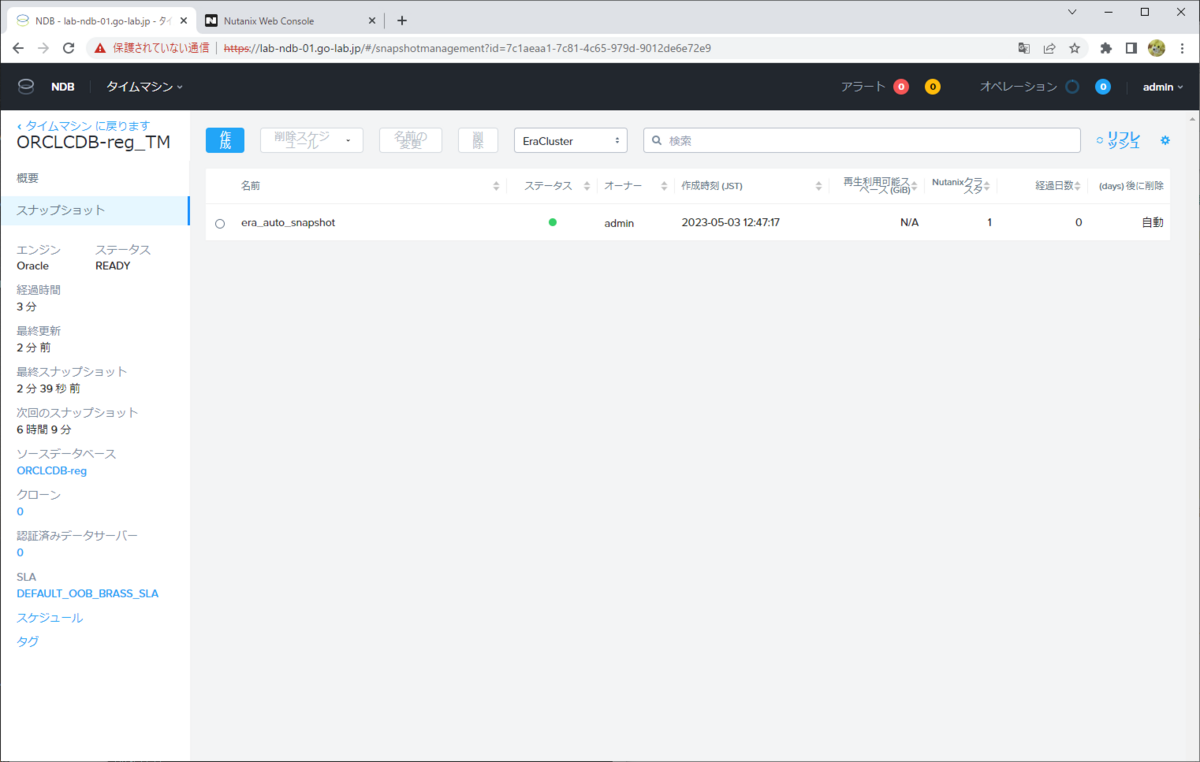Click the アラート header item
The width and height of the screenshot is (1200, 762).
point(863,87)
